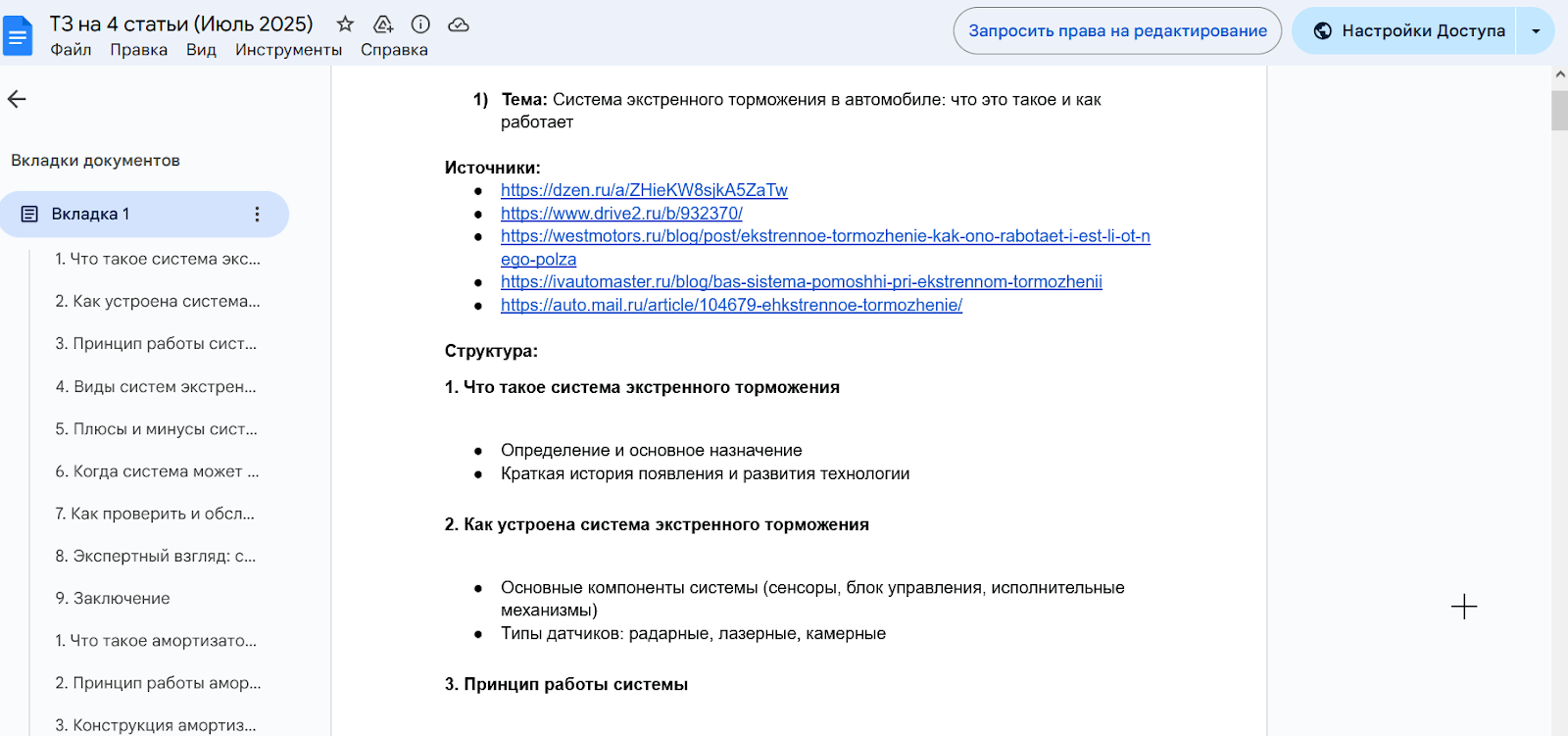
Task: Select the Вкладка 1 tab
Action: pyautogui.click(x=144, y=214)
